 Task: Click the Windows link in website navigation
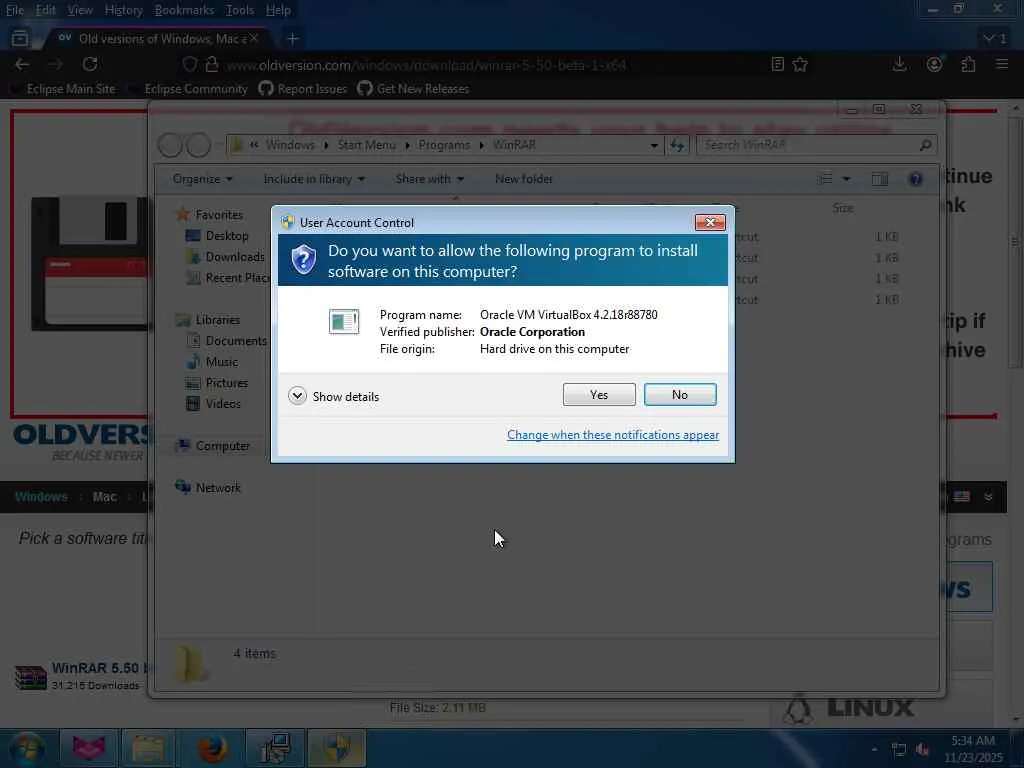point(41,497)
